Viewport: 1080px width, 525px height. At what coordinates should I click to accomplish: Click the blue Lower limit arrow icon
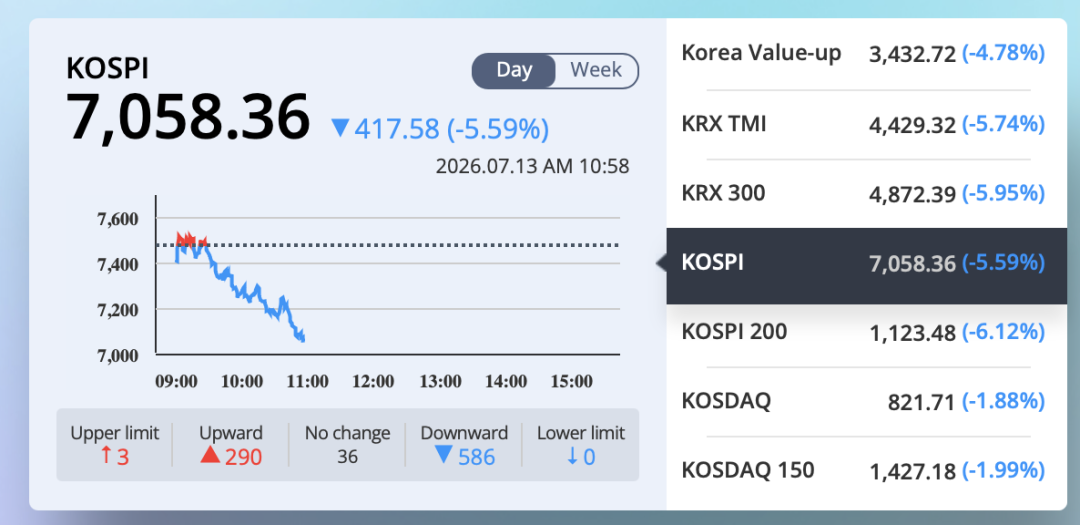572,456
